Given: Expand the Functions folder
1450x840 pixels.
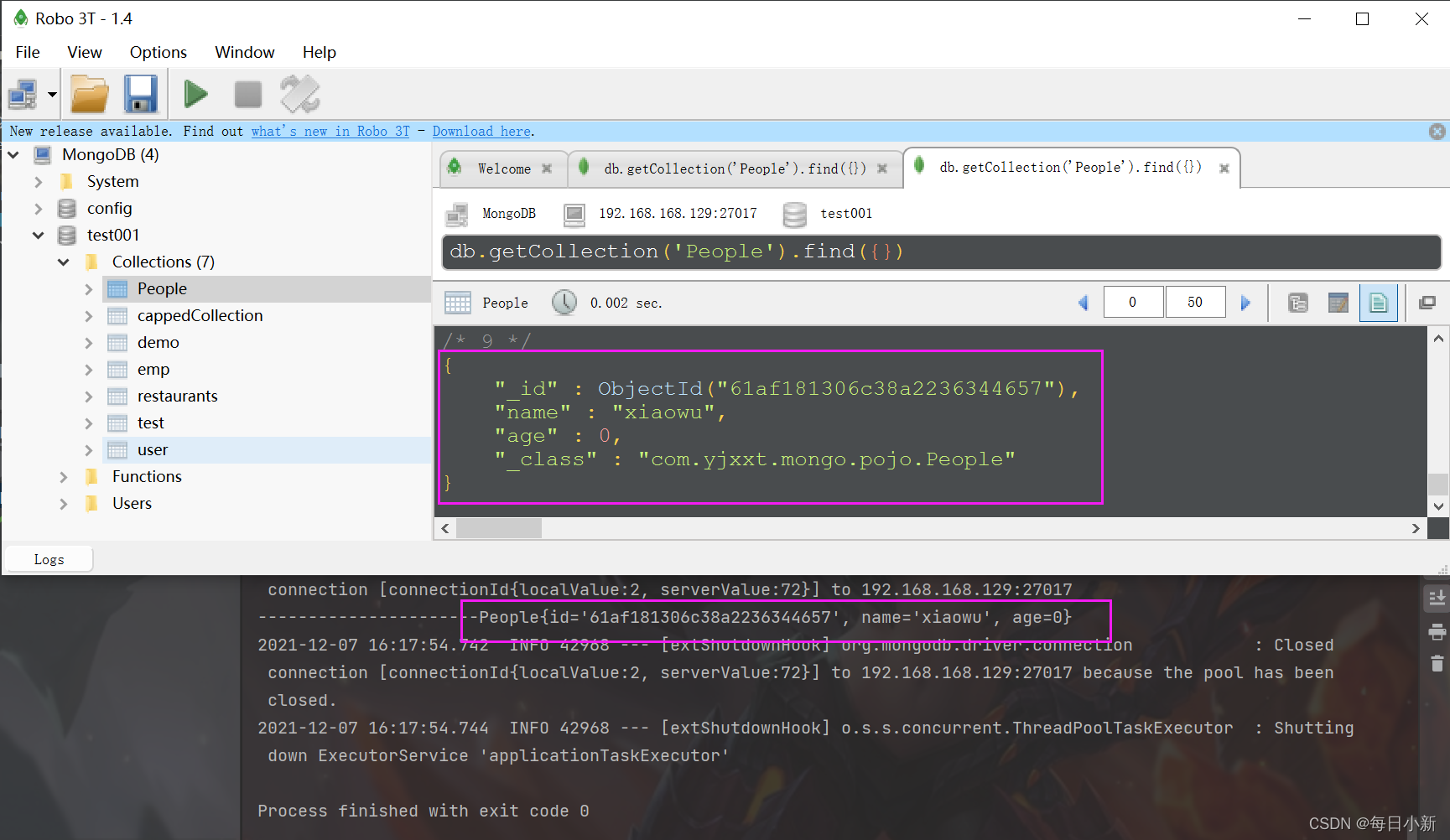Looking at the screenshot, I should pos(64,477).
